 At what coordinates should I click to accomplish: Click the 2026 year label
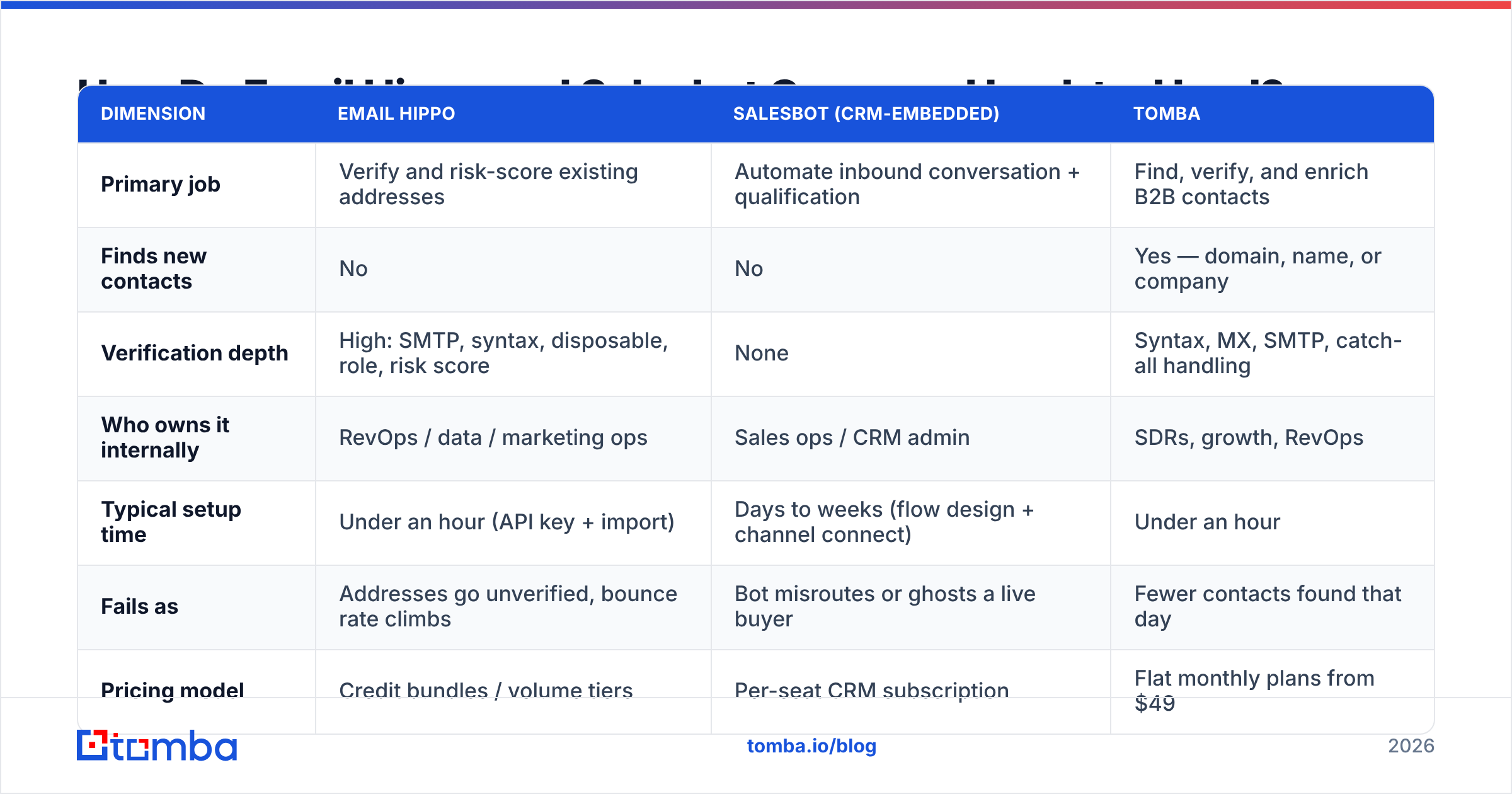(1411, 746)
